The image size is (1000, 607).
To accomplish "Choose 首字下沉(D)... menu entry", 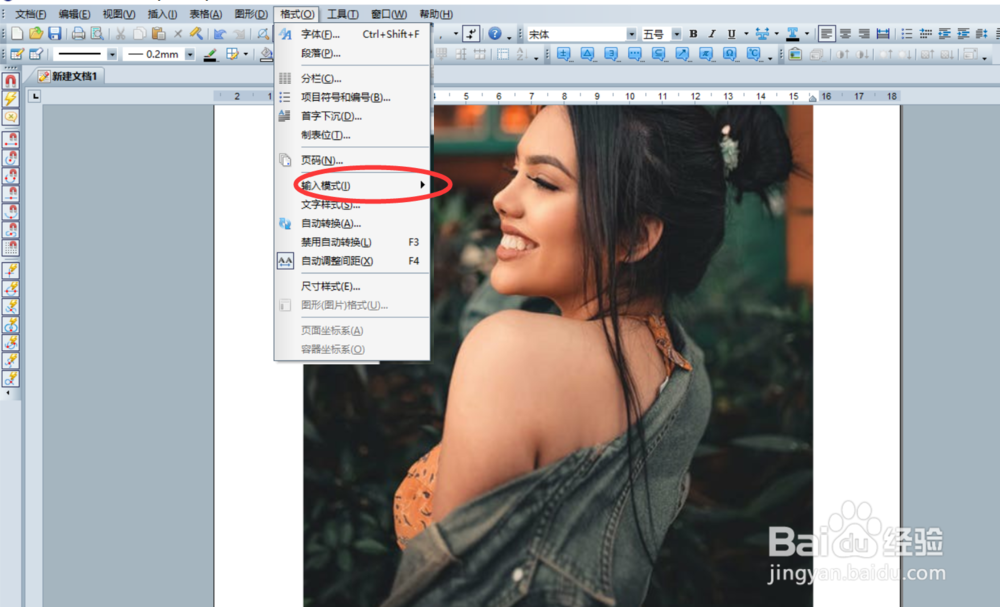I will 352,116.
